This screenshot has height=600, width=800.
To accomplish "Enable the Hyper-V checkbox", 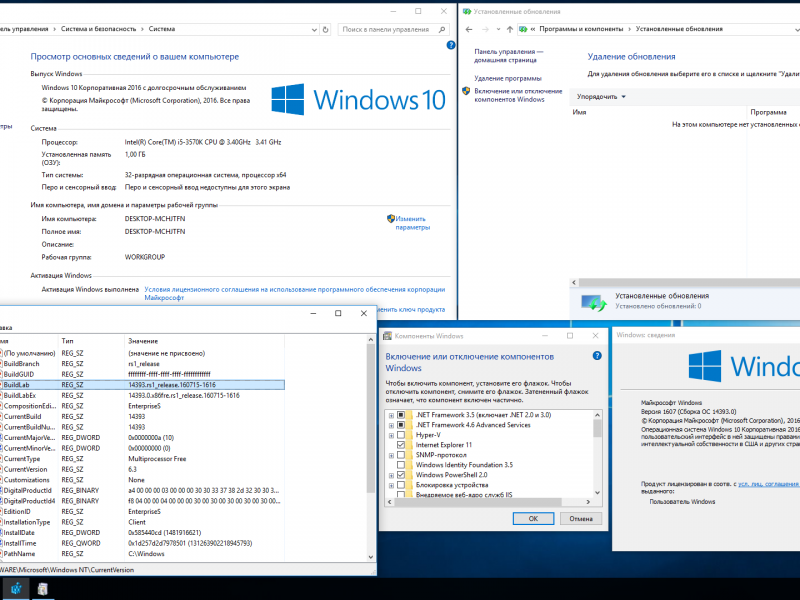I will pos(401,435).
